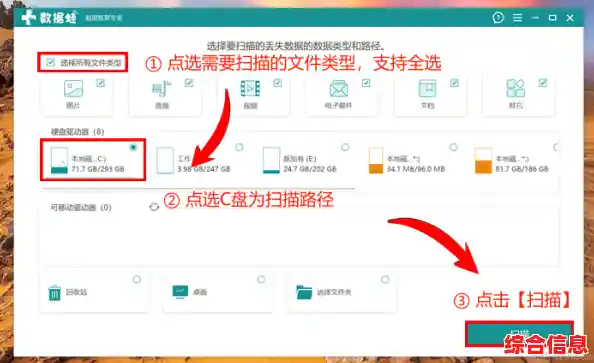Uncheck the Pictures file type checkbox
Viewport: 594px width, 363px height.
[x=100, y=83]
